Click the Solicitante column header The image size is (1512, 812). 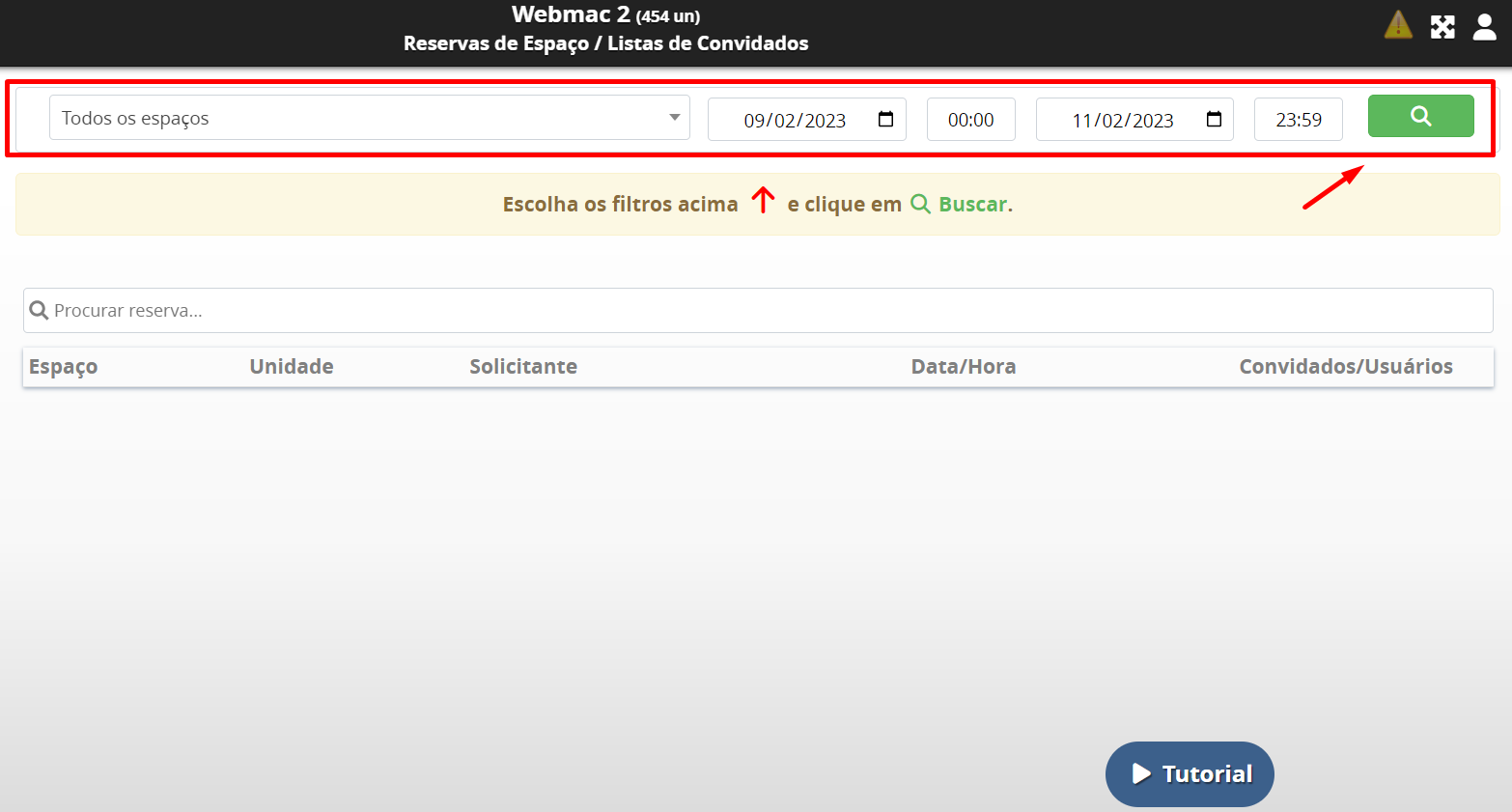point(523,367)
